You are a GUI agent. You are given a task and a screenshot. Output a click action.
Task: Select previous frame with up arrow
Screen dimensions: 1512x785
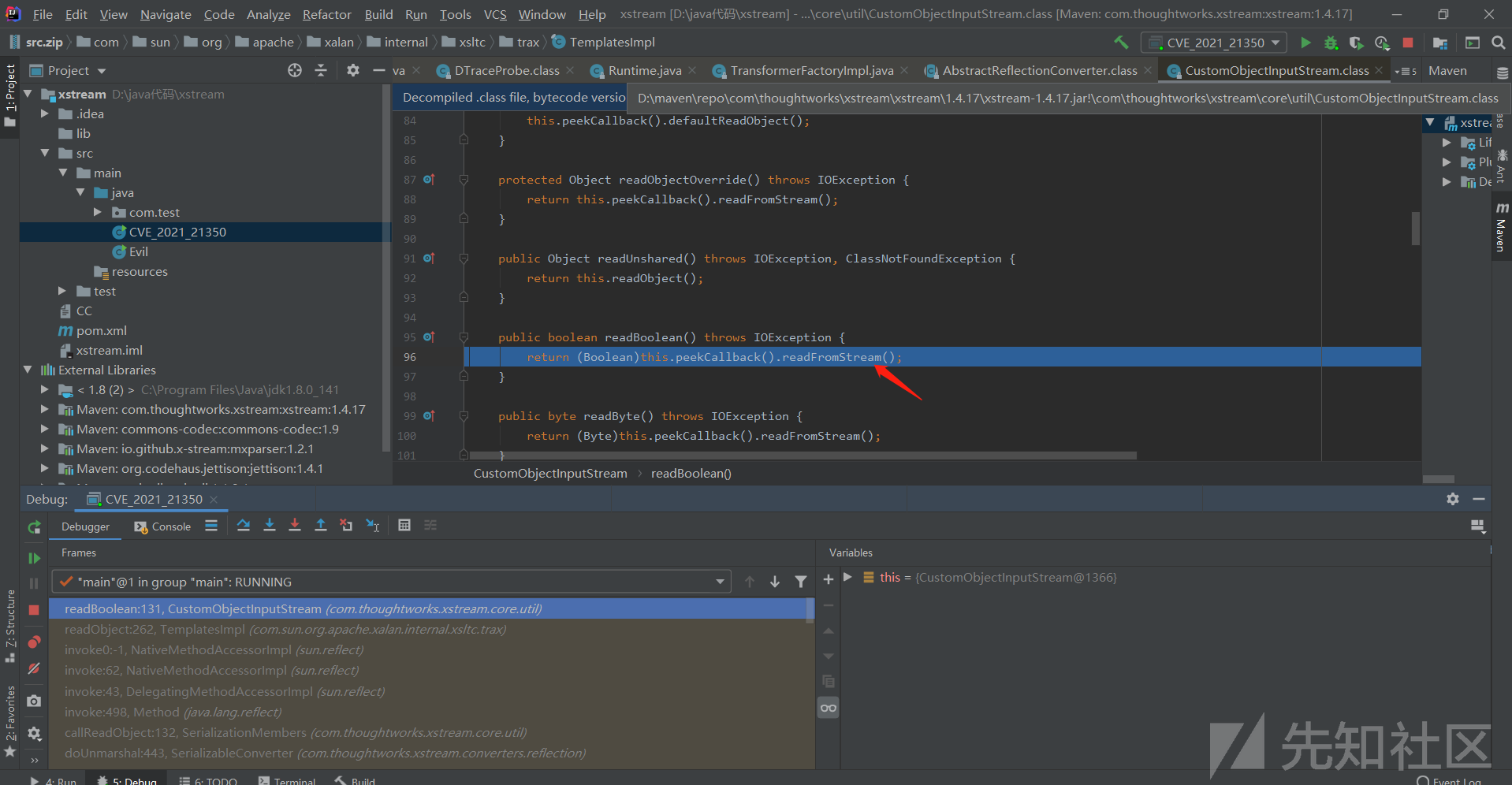(x=750, y=582)
